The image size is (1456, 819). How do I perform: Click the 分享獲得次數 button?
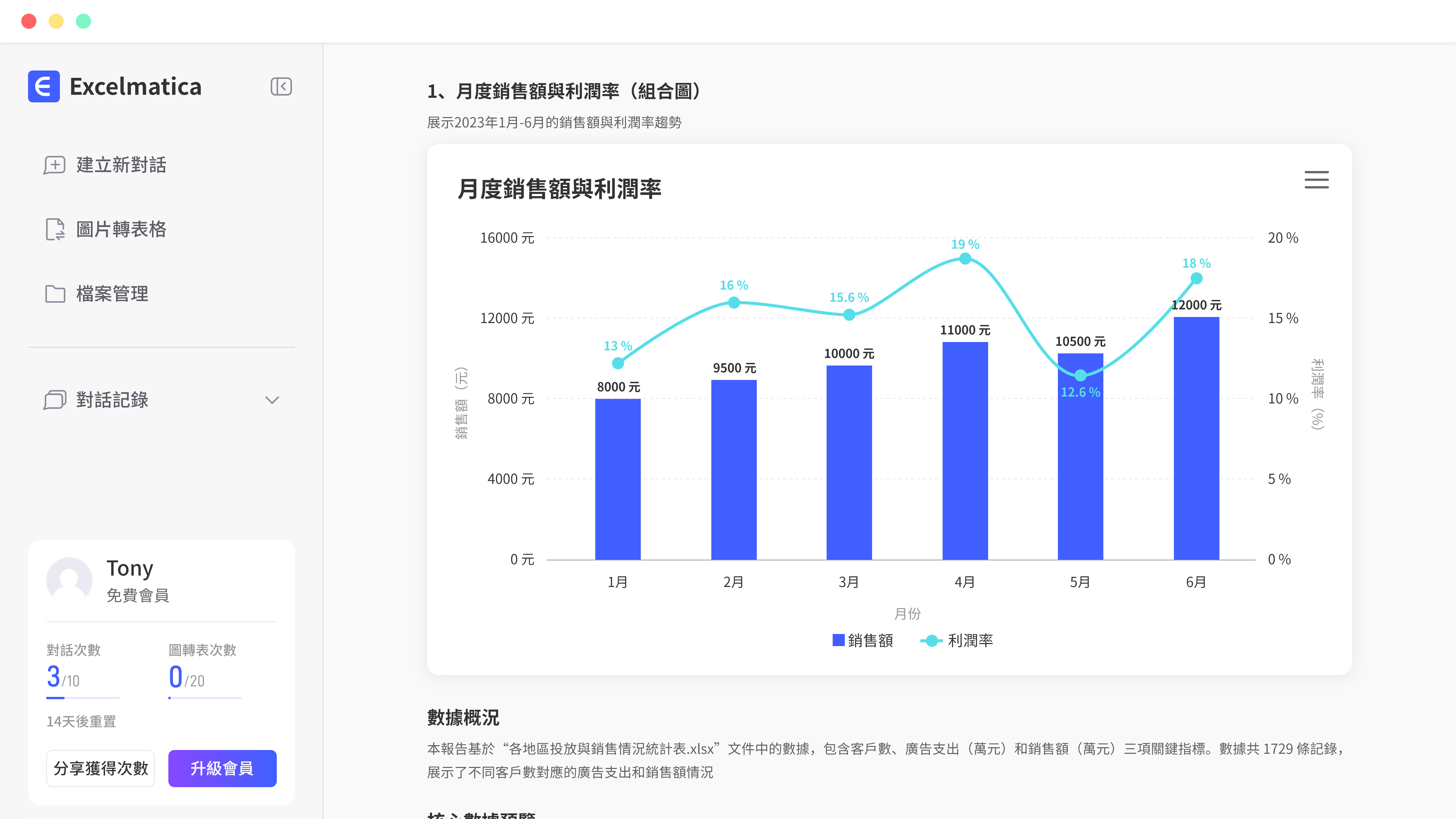[101, 768]
